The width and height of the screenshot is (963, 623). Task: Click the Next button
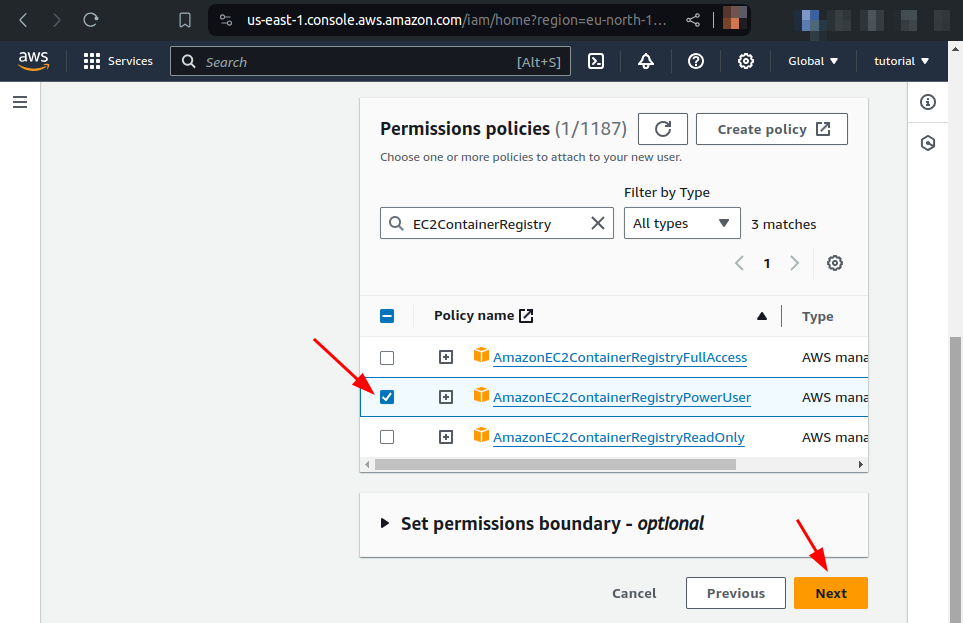coord(830,592)
